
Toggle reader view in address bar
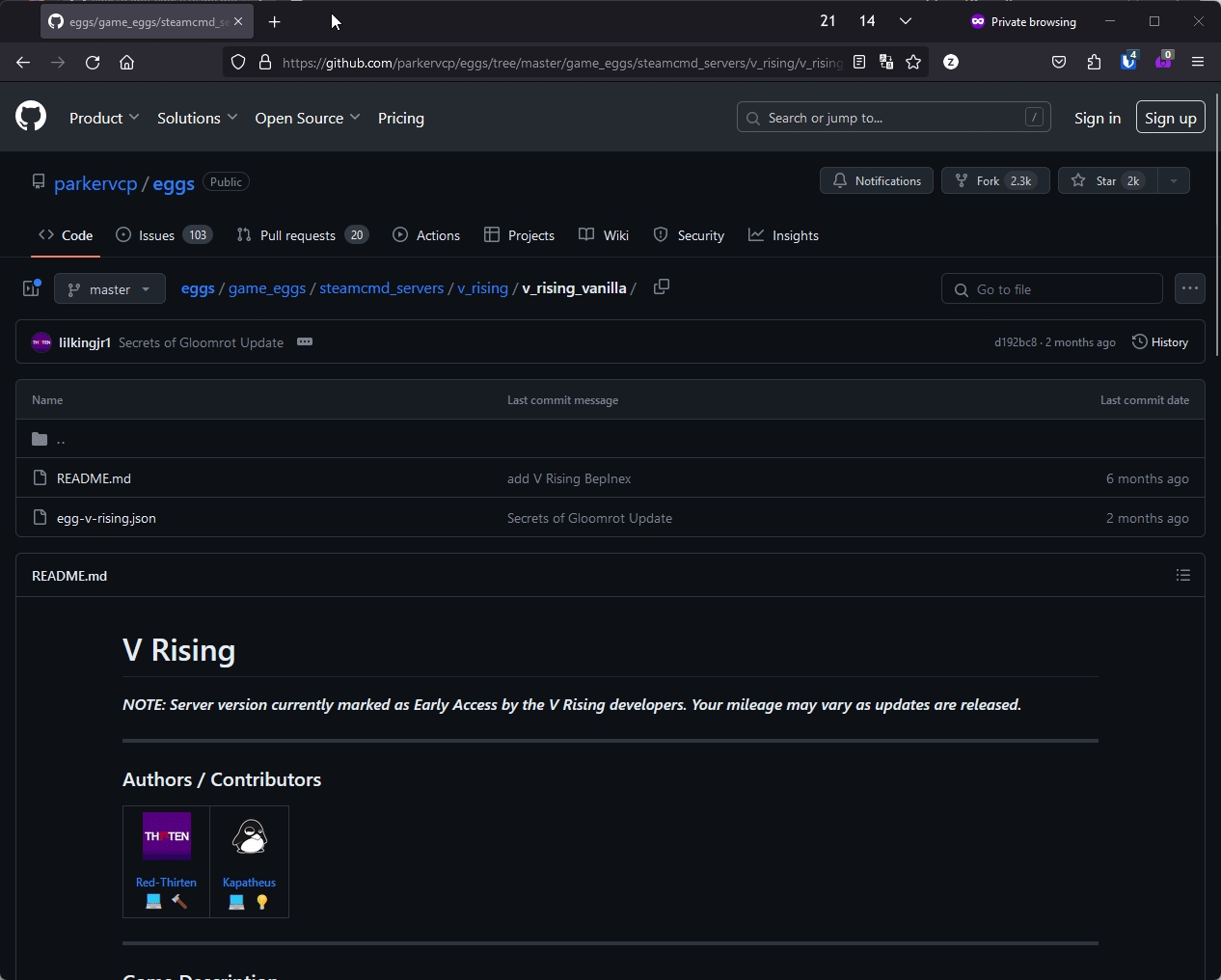point(859,62)
